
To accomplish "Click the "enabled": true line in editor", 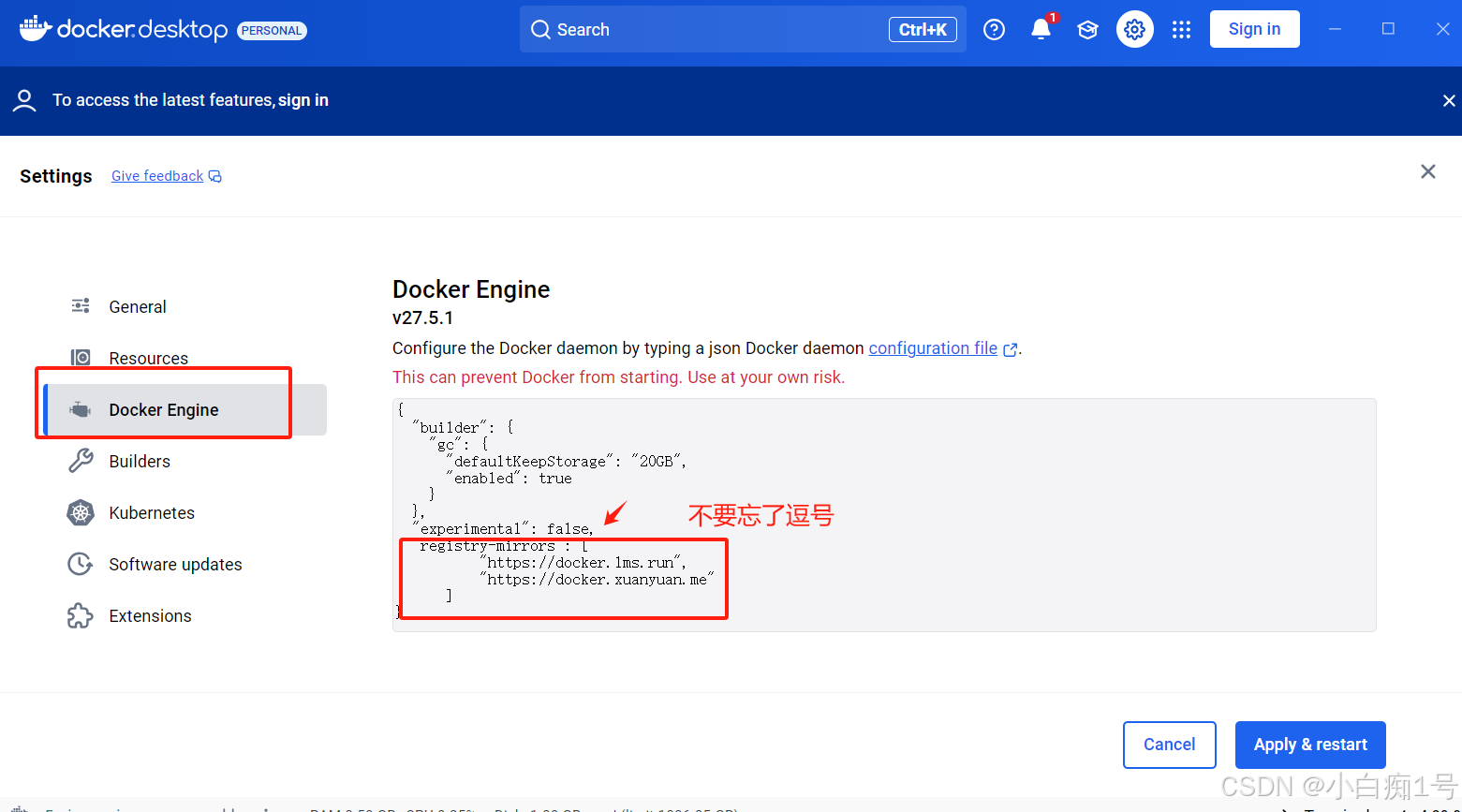I will coord(509,478).
